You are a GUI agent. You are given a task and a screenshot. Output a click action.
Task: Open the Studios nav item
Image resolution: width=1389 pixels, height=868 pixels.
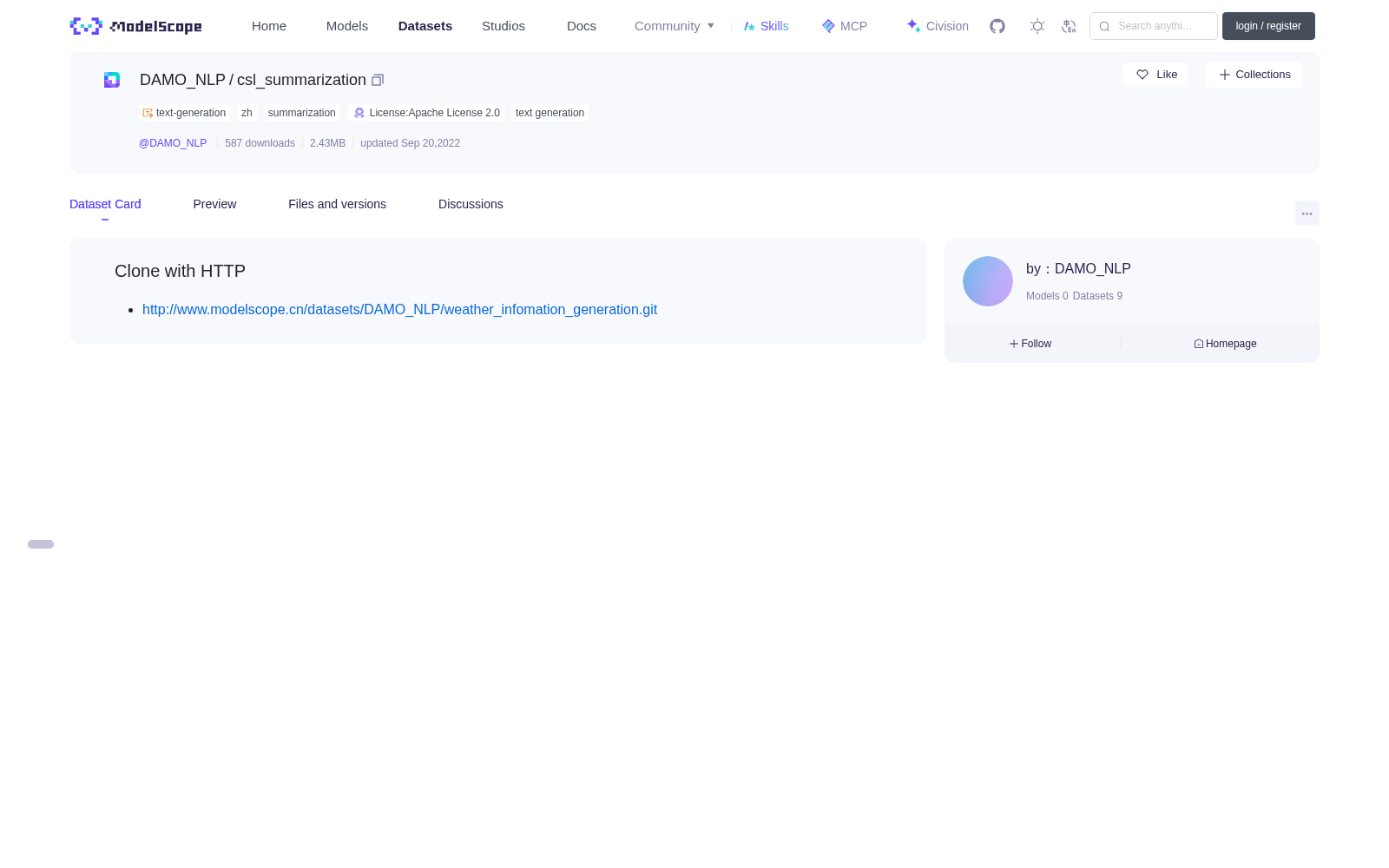pyautogui.click(x=504, y=26)
